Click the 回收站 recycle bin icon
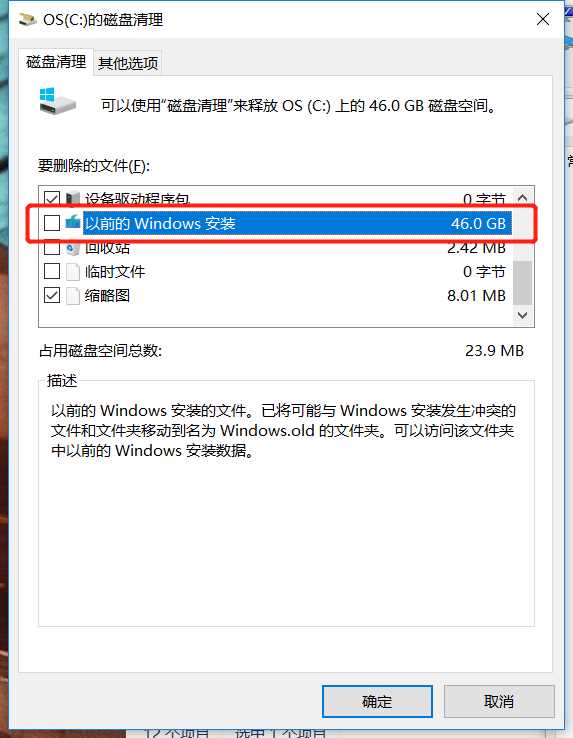This screenshot has height=738, width=573. [73, 248]
